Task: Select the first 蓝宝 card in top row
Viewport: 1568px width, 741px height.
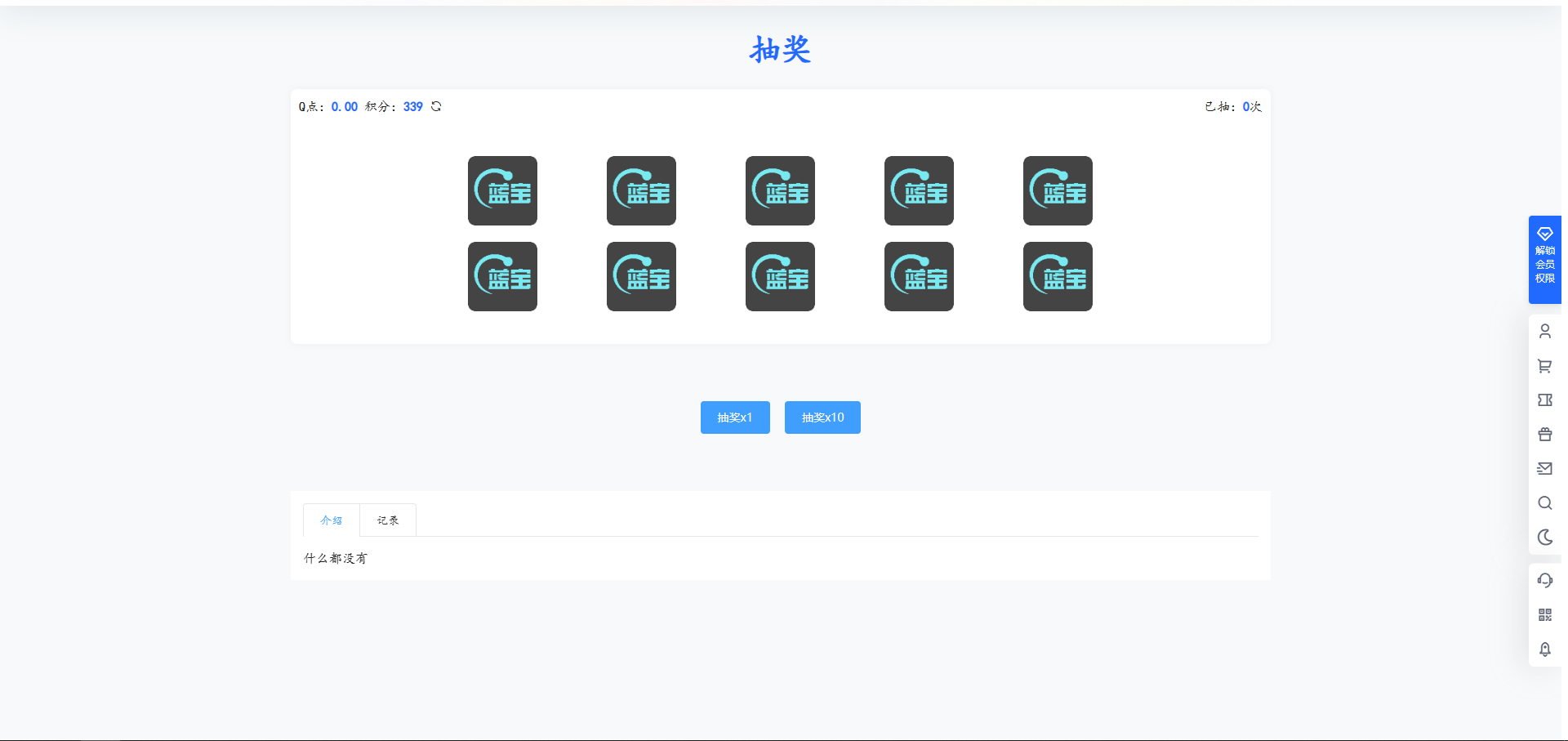Action: 502,191
